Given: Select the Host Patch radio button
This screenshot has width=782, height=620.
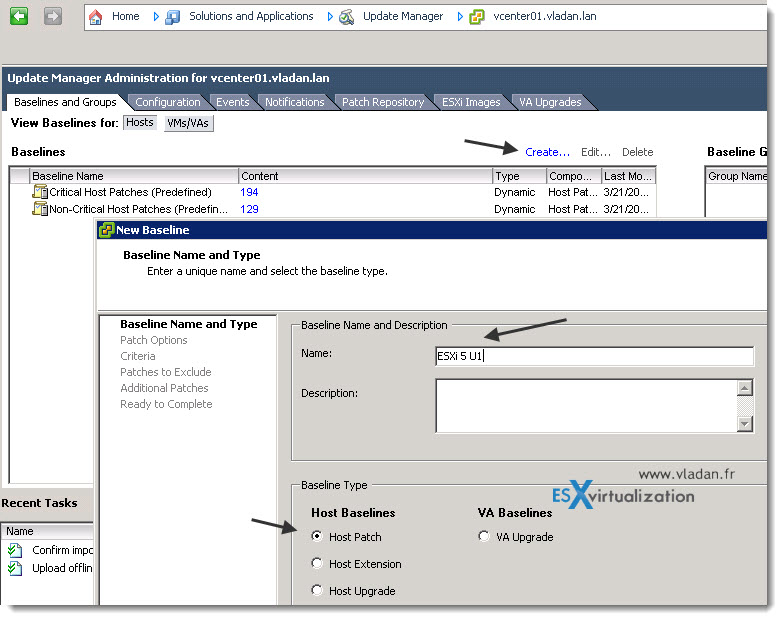Looking at the screenshot, I should tap(317, 536).
